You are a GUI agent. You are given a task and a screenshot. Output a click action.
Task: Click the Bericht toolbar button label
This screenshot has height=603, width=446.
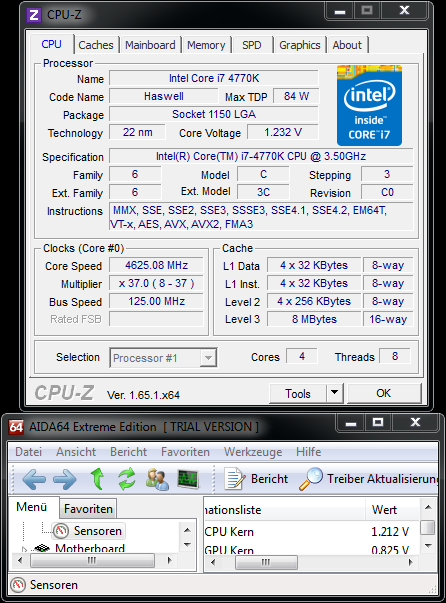point(269,479)
